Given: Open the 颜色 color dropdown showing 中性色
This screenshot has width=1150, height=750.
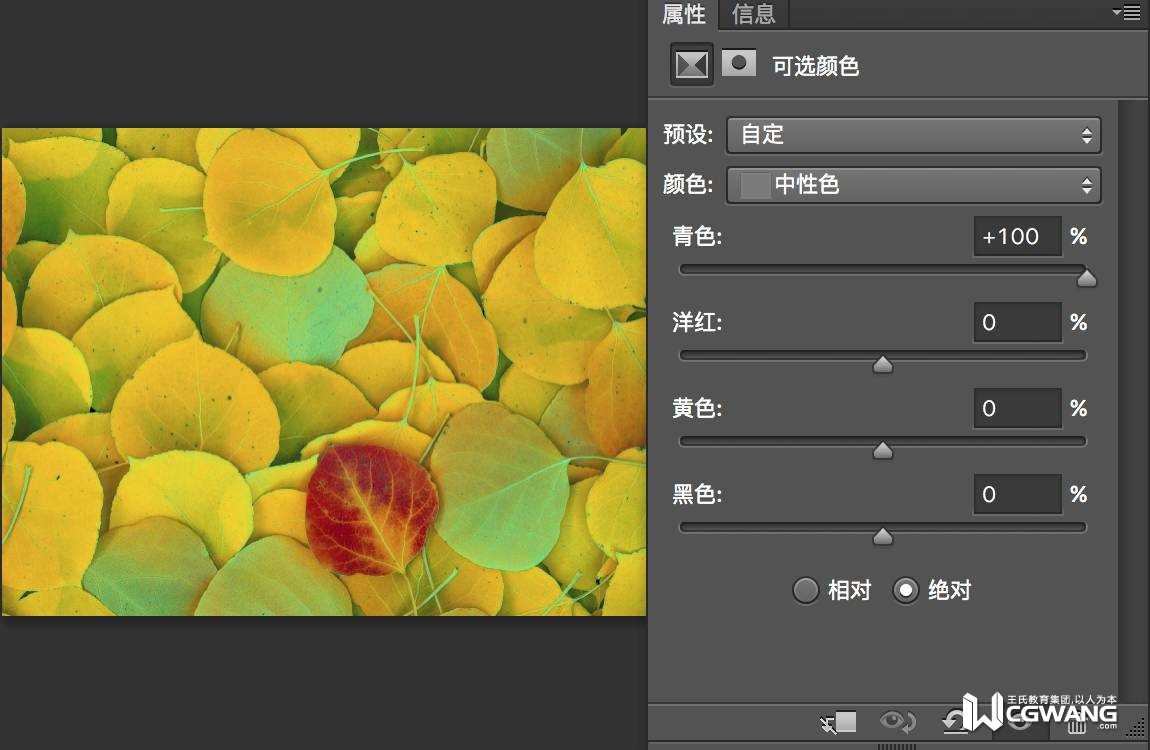Looking at the screenshot, I should tap(913, 185).
